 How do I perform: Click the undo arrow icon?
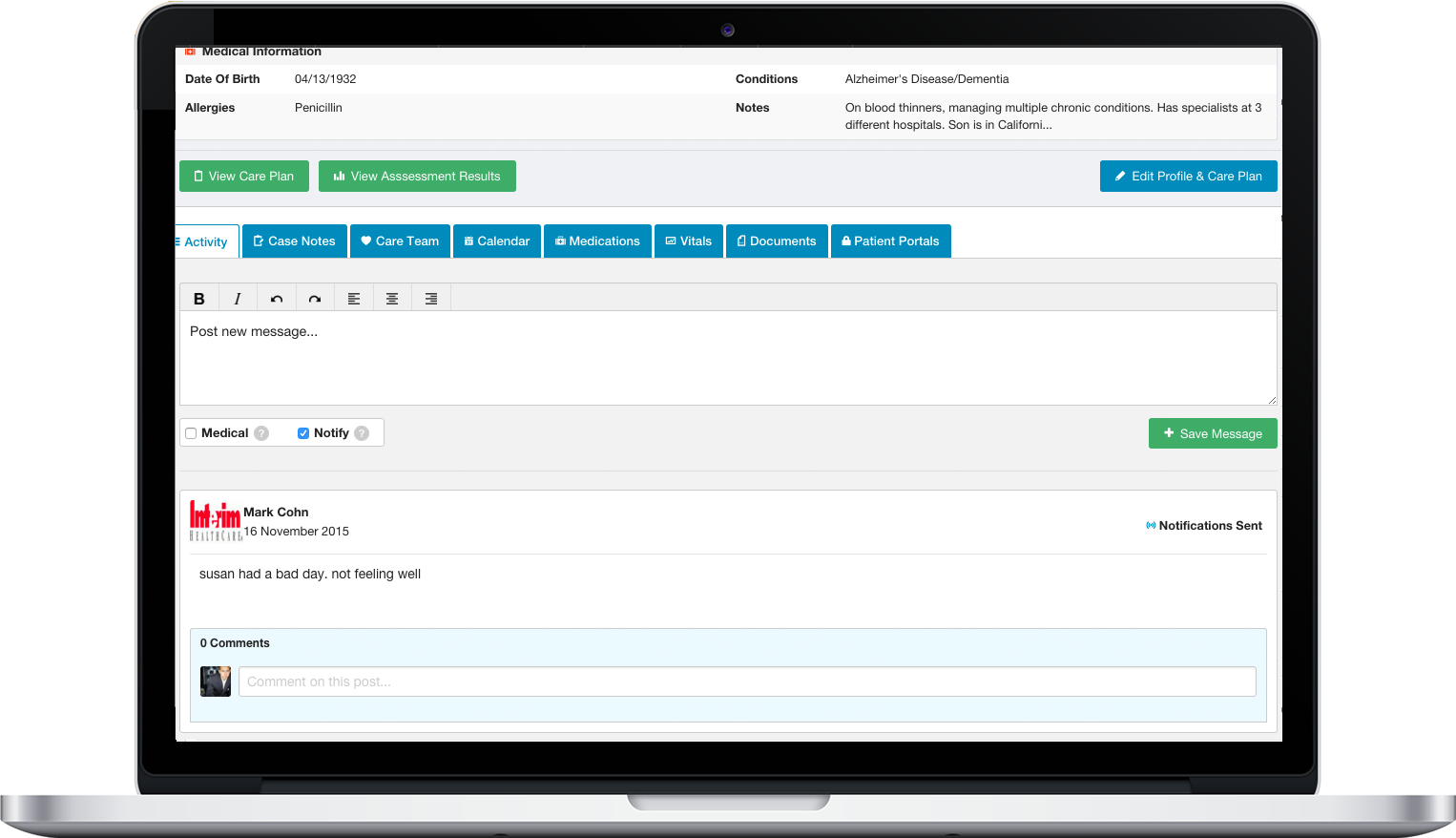coord(277,299)
